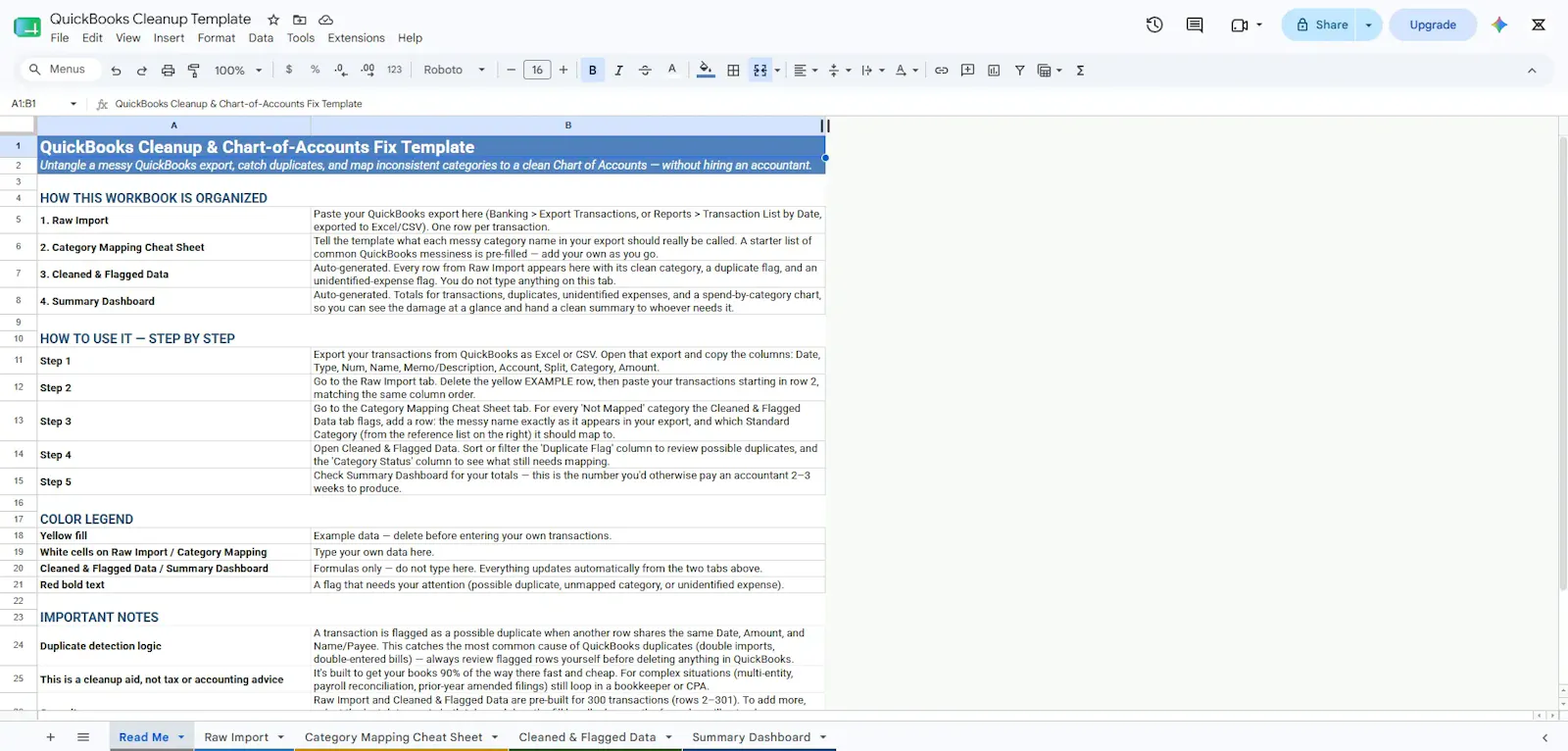Click the icon right of the Gemini sparkle
1568x751 pixels.
1539,25
